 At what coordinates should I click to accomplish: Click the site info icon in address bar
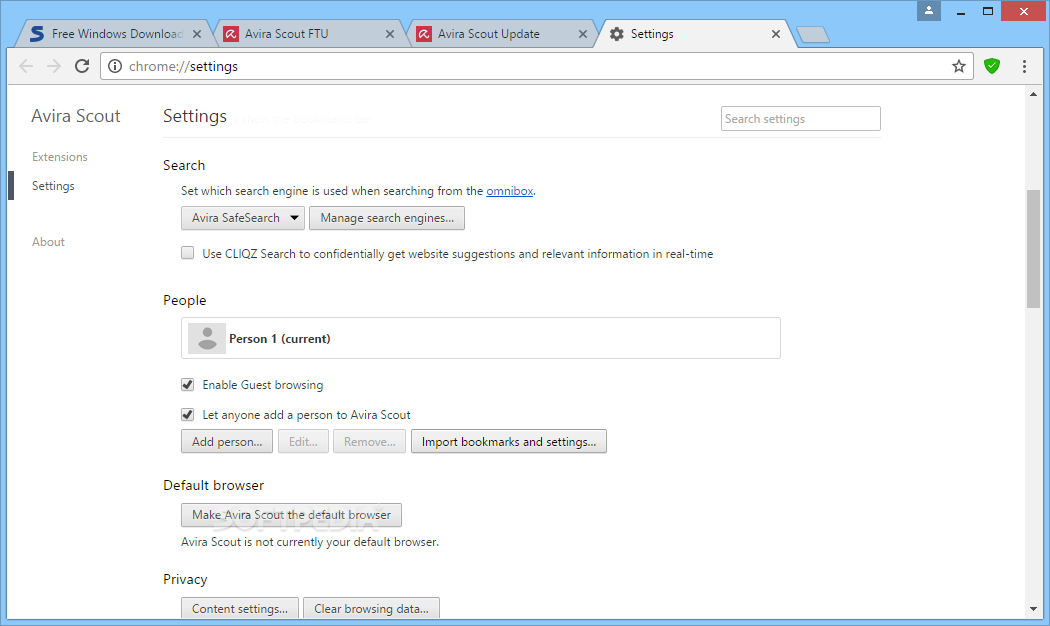(115, 66)
